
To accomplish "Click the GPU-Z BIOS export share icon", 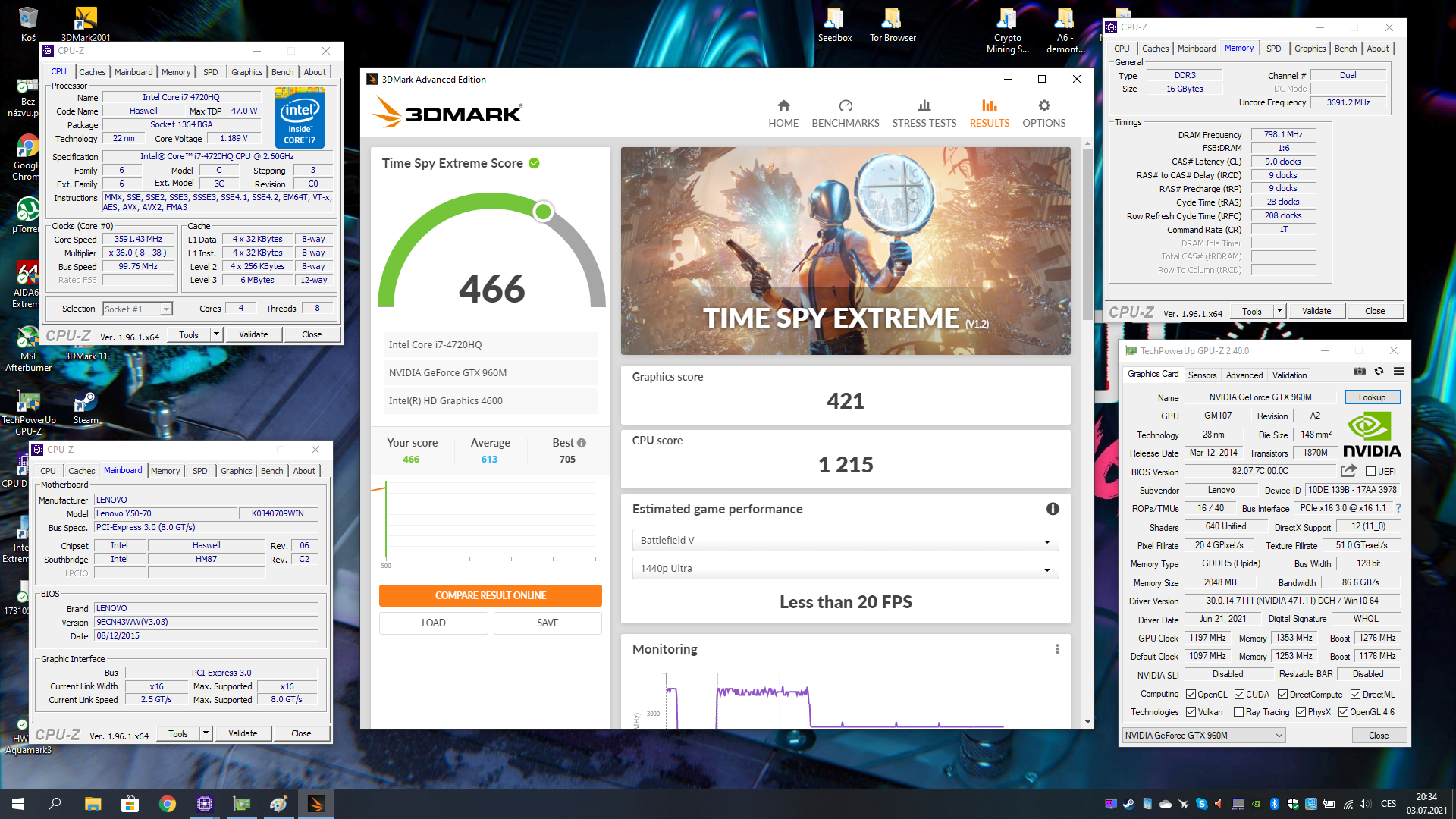I will [x=1348, y=471].
